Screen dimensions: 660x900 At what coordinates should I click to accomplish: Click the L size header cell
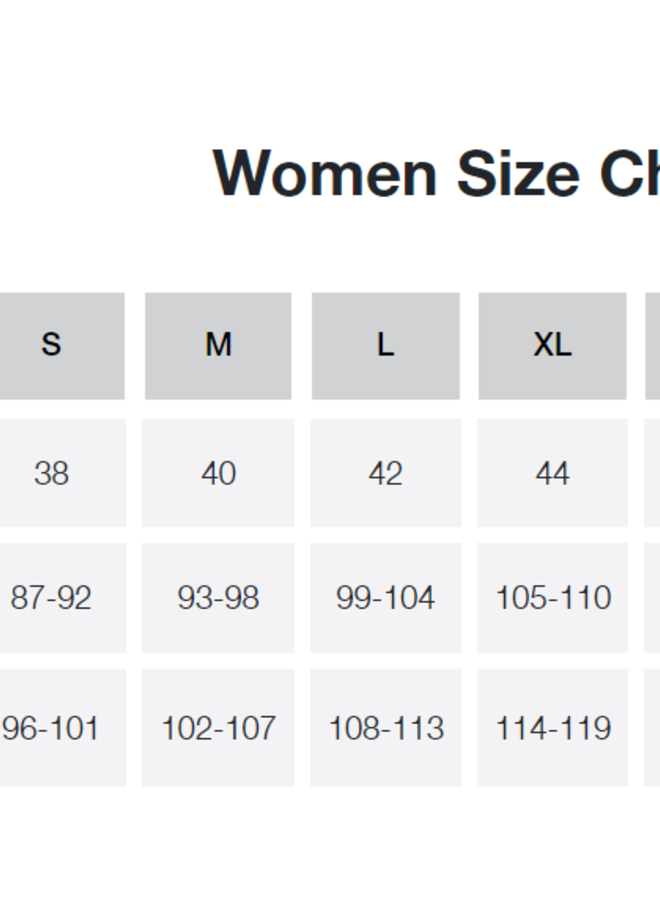385,345
